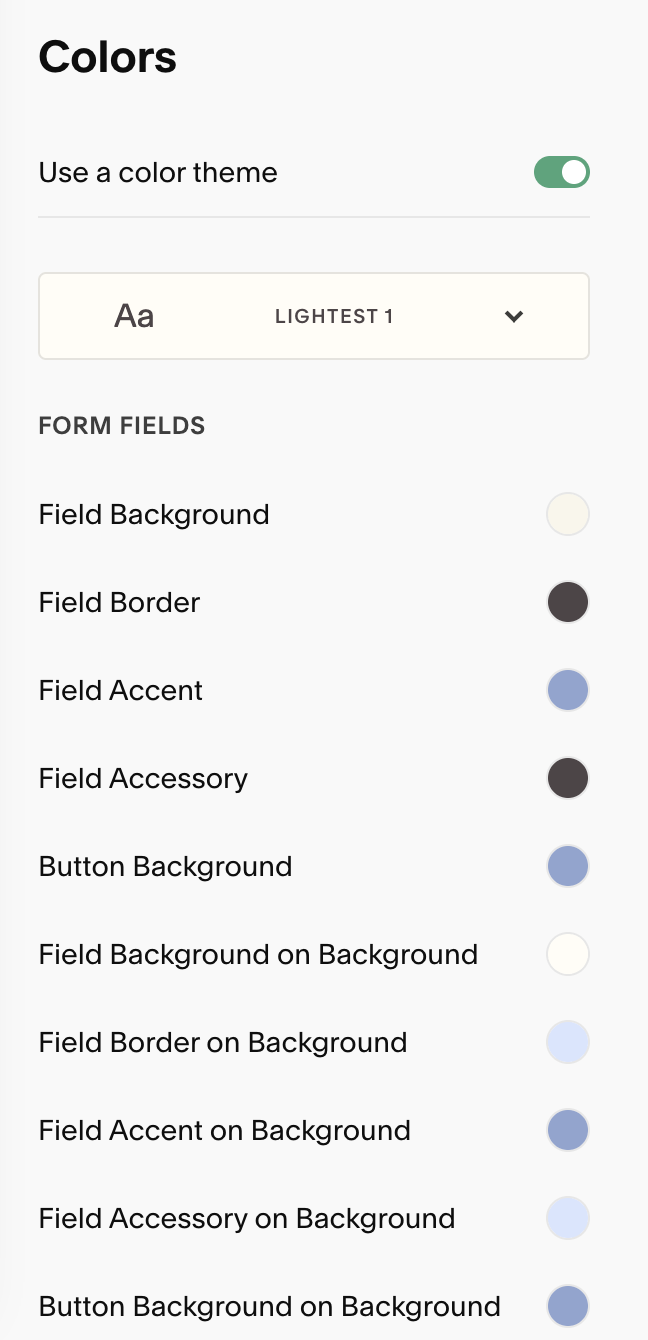This screenshot has width=648, height=1340.
Task: Open Field Accessory on Background swatch
Action: 568,1219
